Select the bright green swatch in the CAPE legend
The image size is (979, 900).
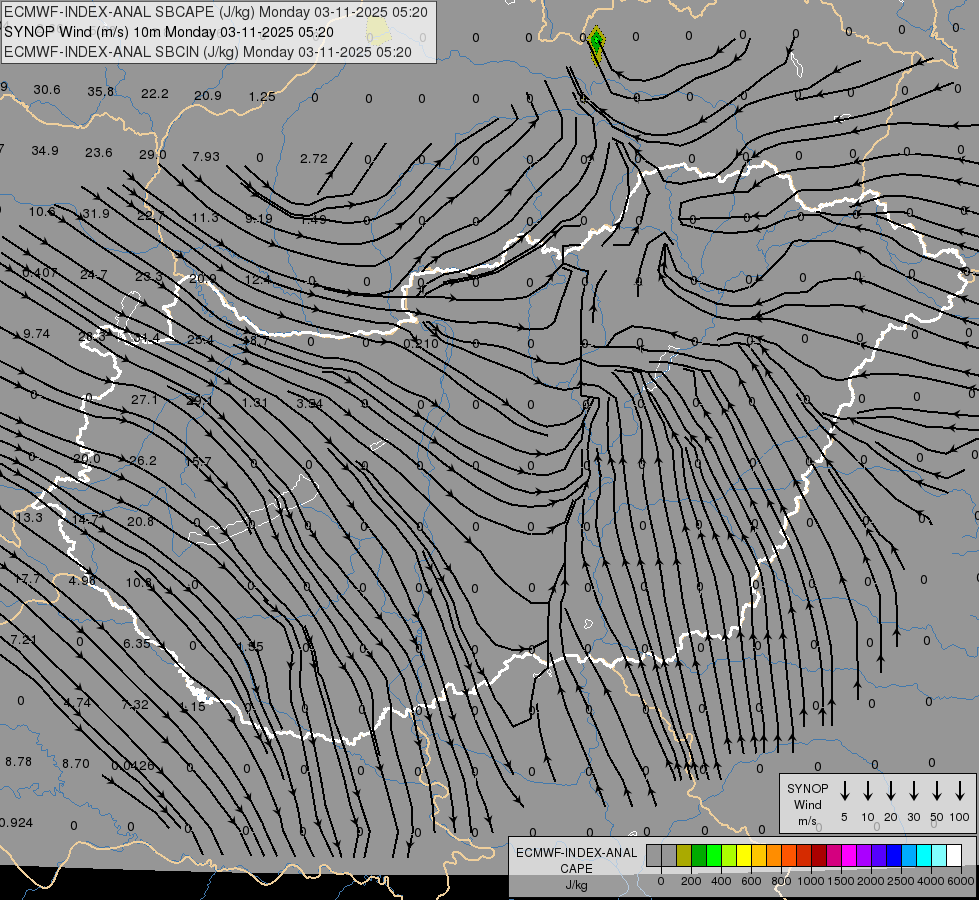click(714, 855)
